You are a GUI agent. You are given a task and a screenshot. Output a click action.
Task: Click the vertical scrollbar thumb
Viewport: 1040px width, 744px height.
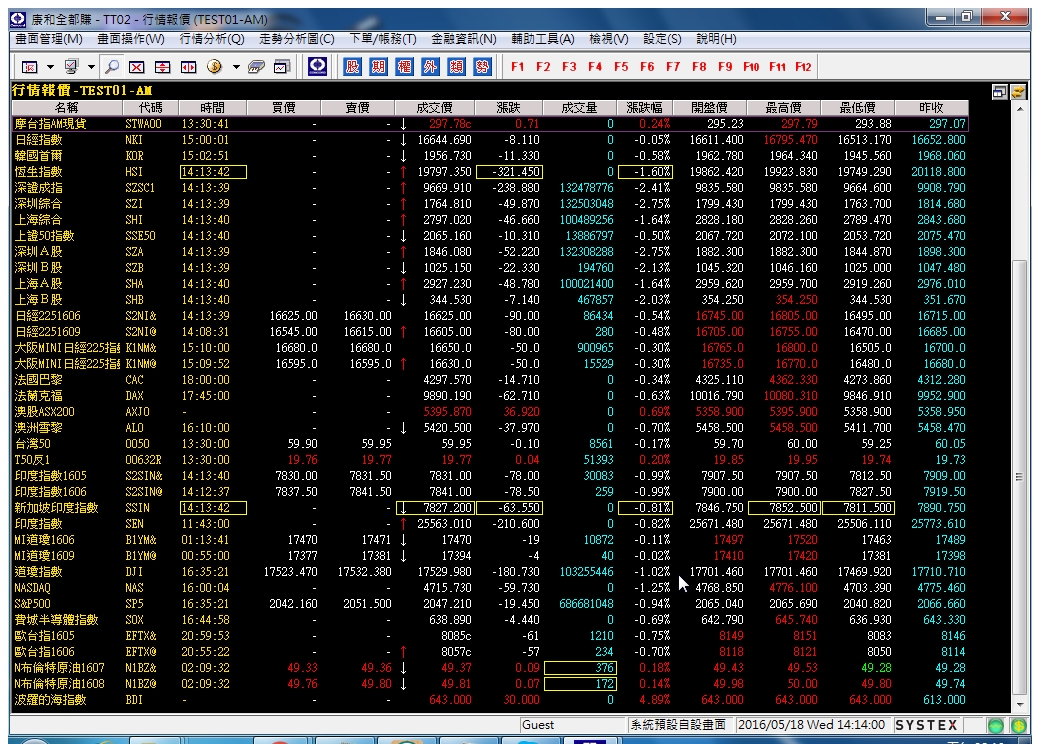[x=1019, y=477]
